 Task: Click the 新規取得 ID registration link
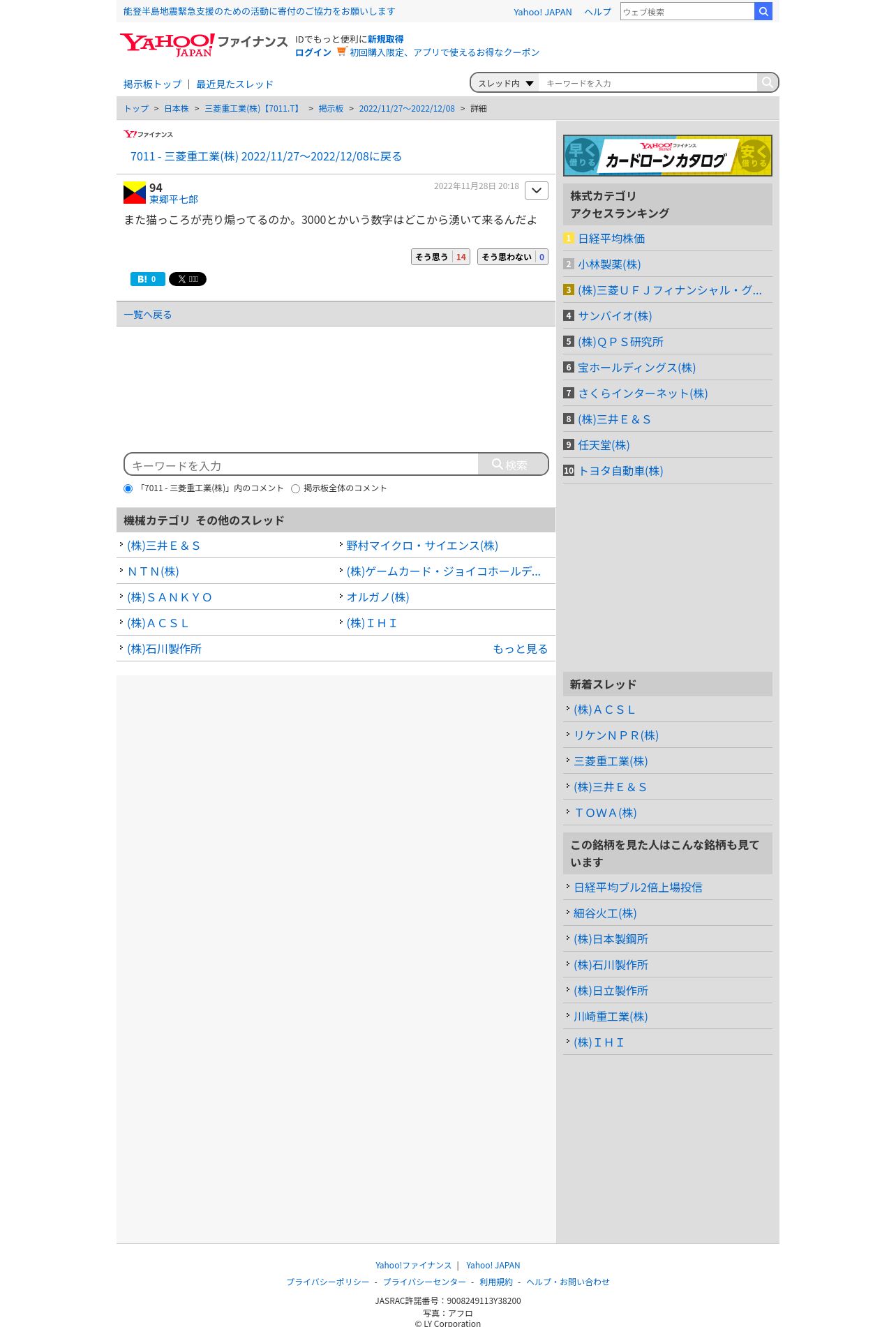[385, 39]
